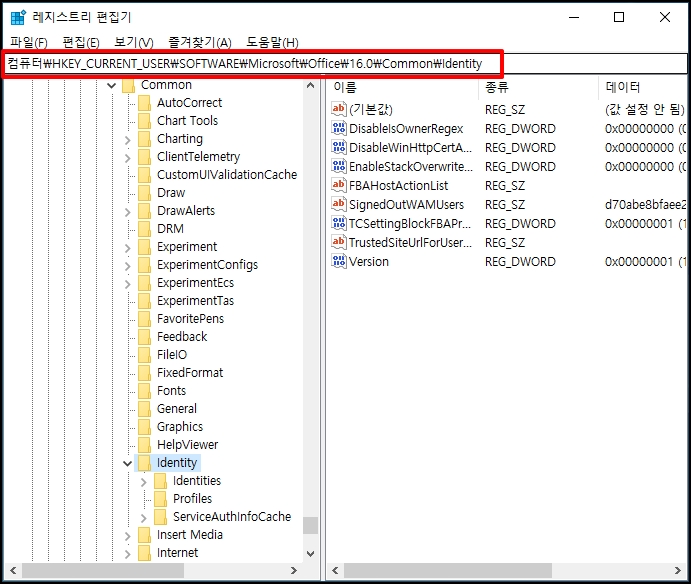Click the DRM folder icon

click(144, 229)
